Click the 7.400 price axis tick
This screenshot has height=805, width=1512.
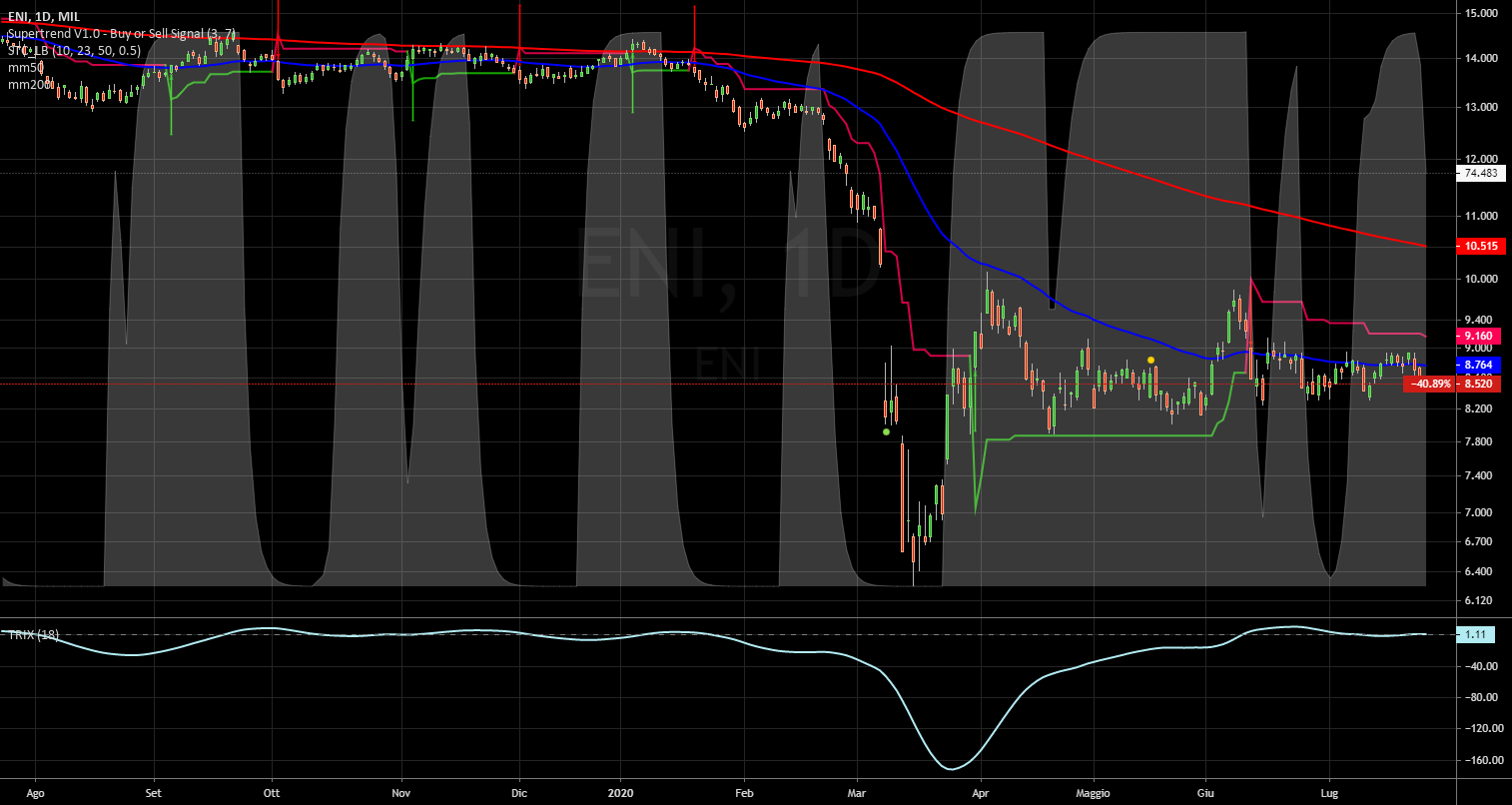[x=1480, y=476]
